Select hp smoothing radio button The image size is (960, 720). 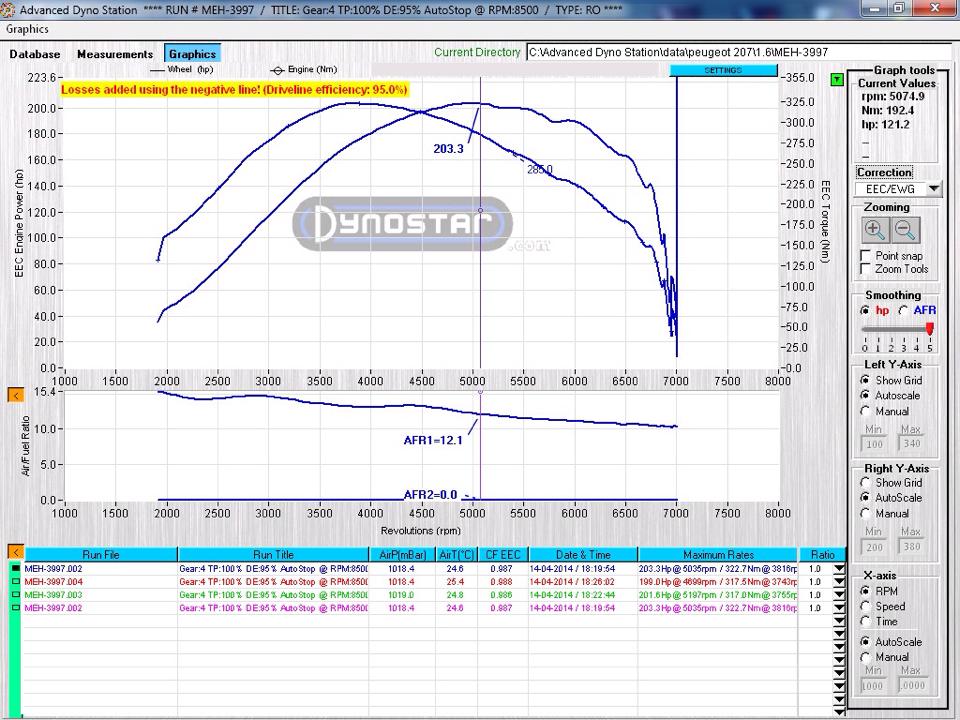click(865, 310)
